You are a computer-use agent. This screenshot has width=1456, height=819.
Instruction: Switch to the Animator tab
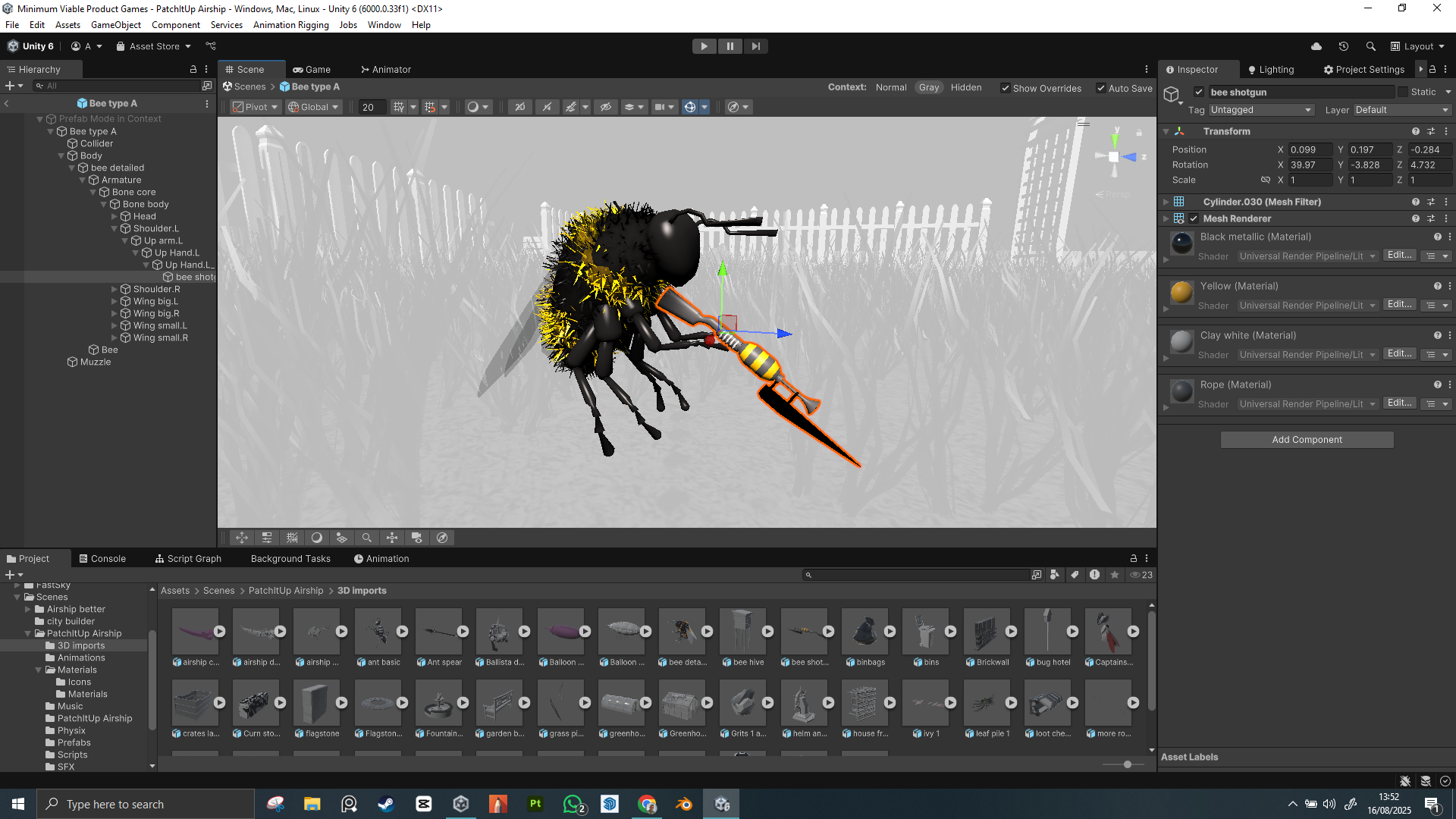[x=386, y=69]
